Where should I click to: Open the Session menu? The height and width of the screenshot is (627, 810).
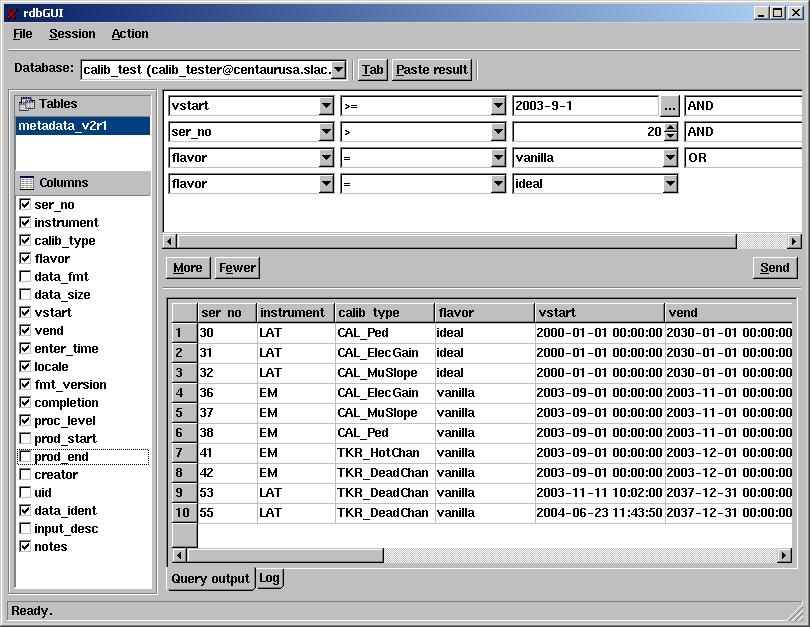(x=72, y=34)
